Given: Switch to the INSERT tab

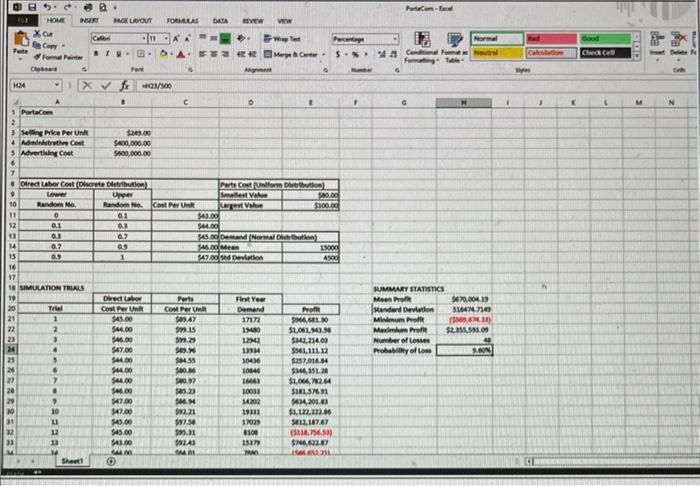Looking at the screenshot, I should click(89, 21).
